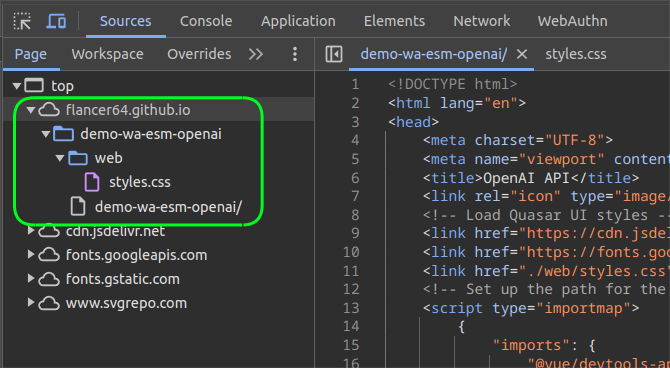This screenshot has width=670, height=368.
Task: Select fonts.gstatic.com in the file tree
Action: pyautogui.click(x=123, y=279)
